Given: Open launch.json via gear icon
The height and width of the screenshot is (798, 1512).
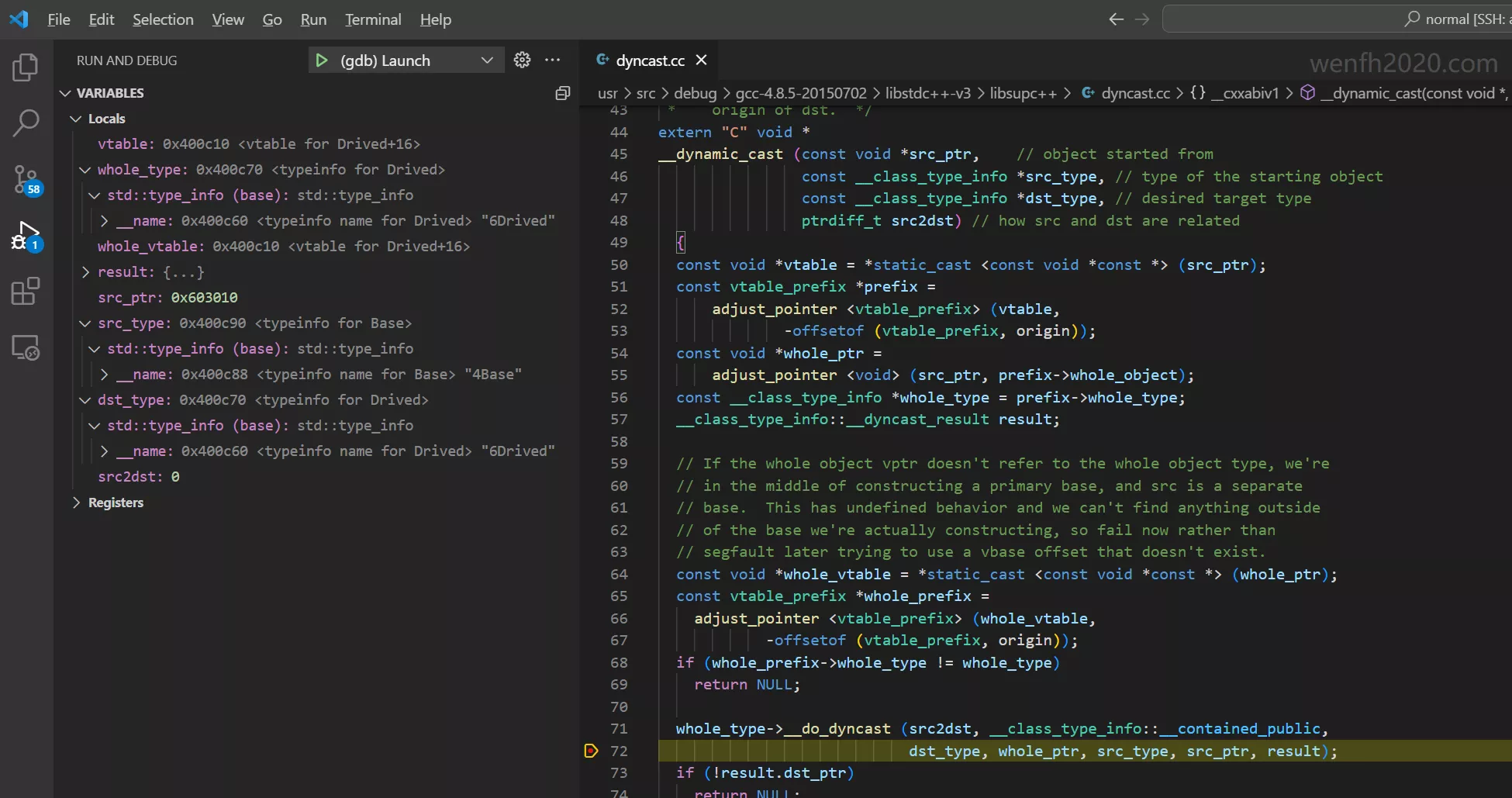Looking at the screenshot, I should click(523, 60).
